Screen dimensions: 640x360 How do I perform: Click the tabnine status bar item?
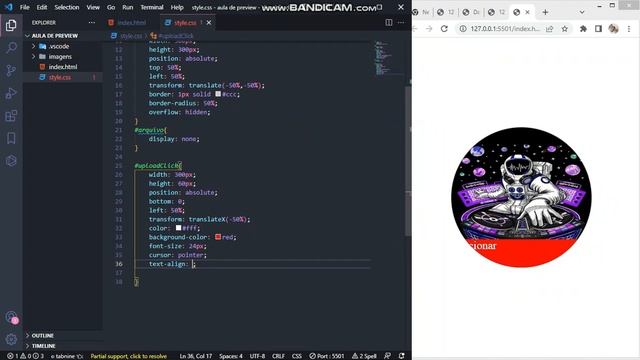tap(67, 356)
